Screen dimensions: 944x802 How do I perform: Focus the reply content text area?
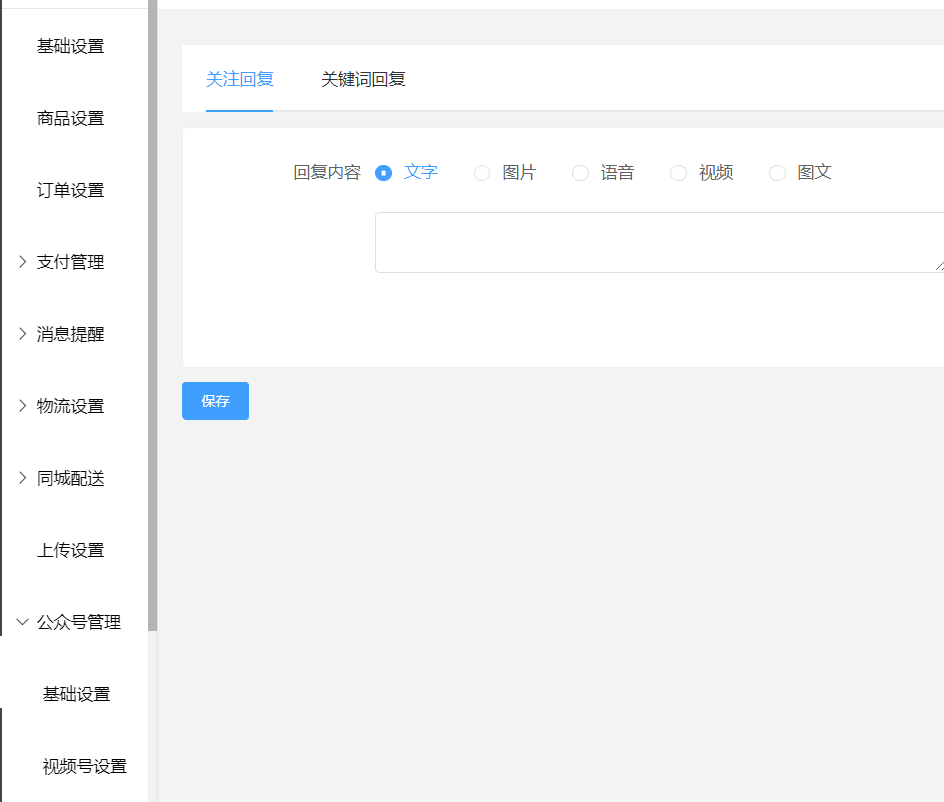pos(659,242)
